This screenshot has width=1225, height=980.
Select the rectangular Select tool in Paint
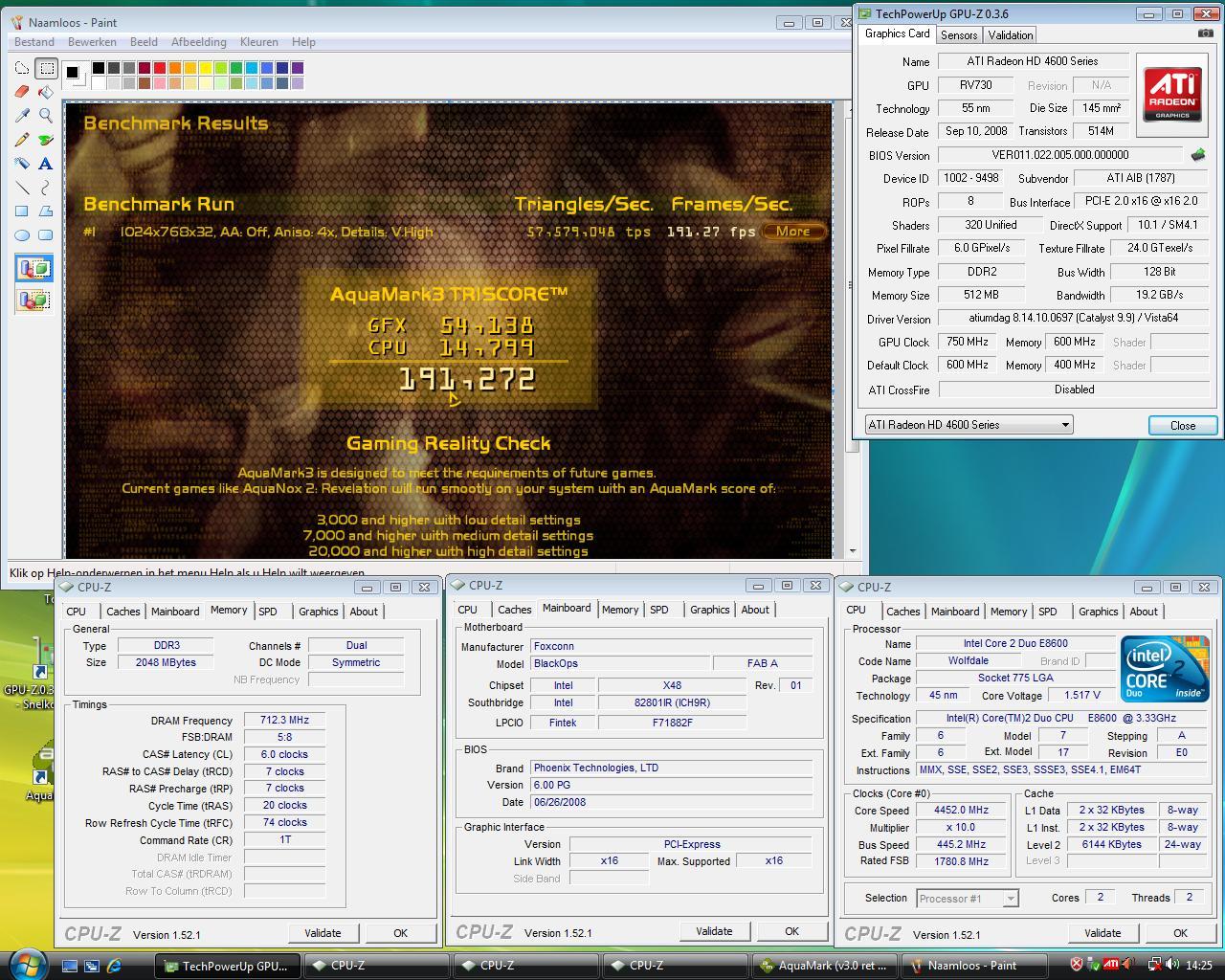(46, 68)
